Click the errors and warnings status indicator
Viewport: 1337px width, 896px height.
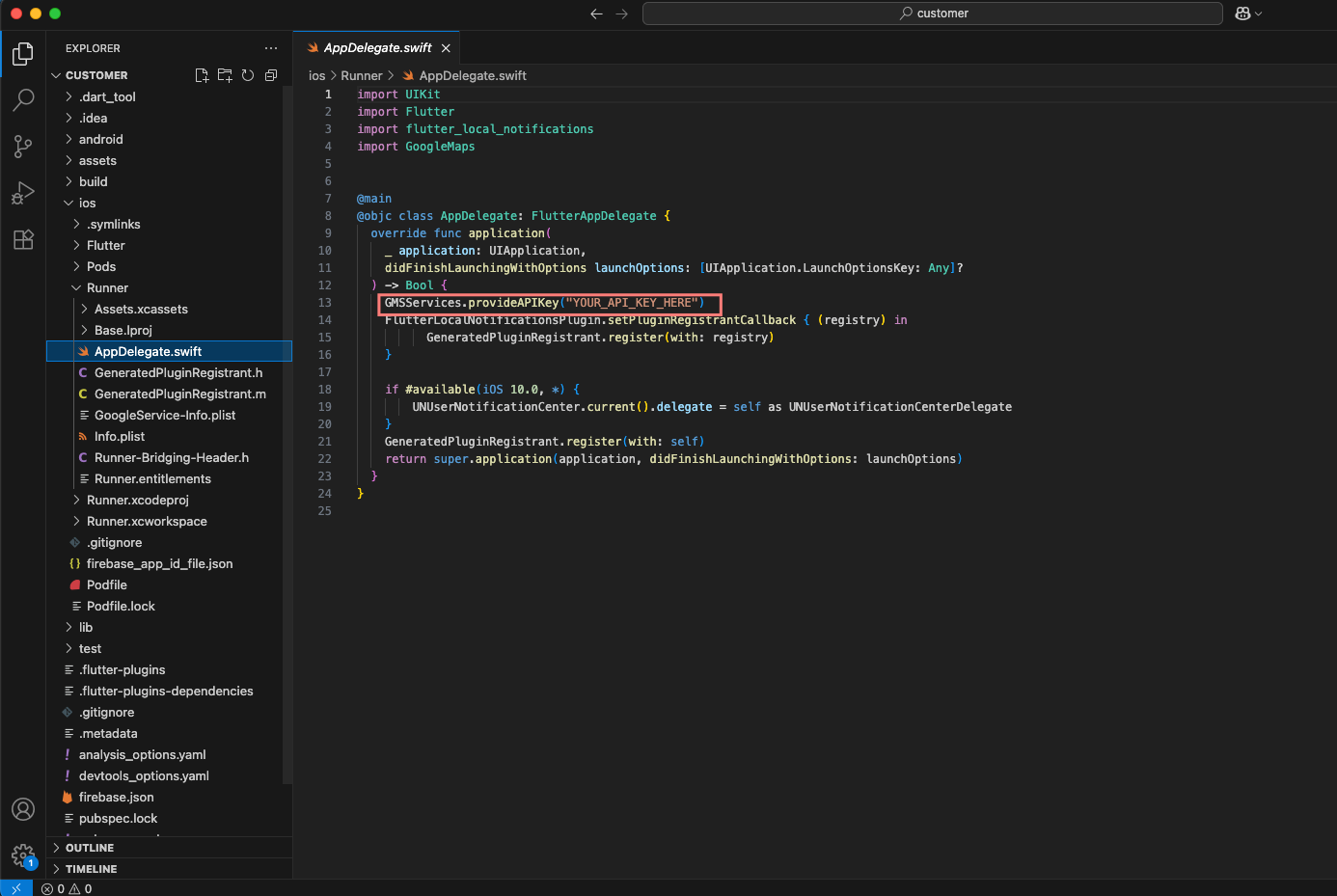[x=68, y=889]
